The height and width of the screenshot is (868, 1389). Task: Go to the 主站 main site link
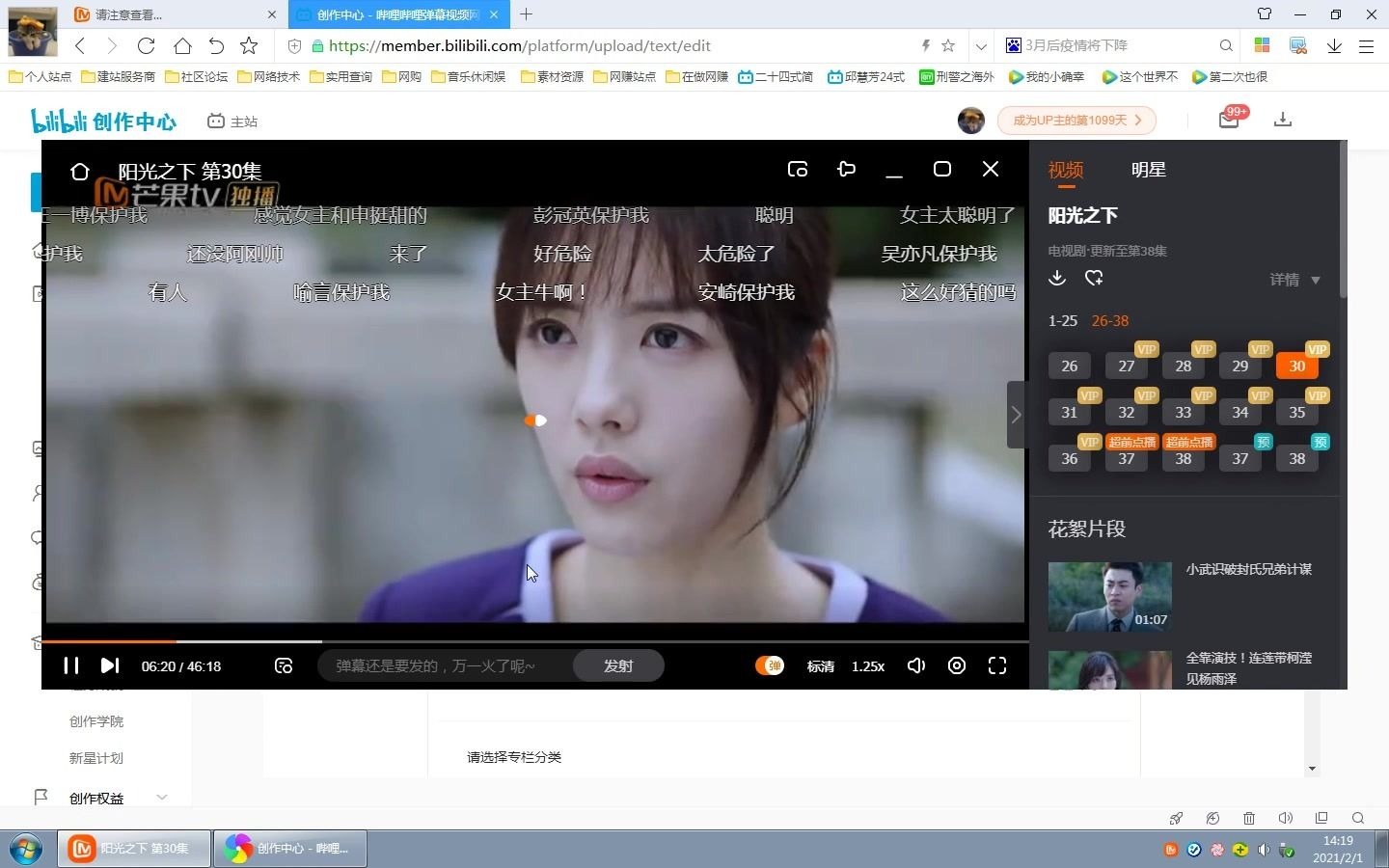point(232,122)
